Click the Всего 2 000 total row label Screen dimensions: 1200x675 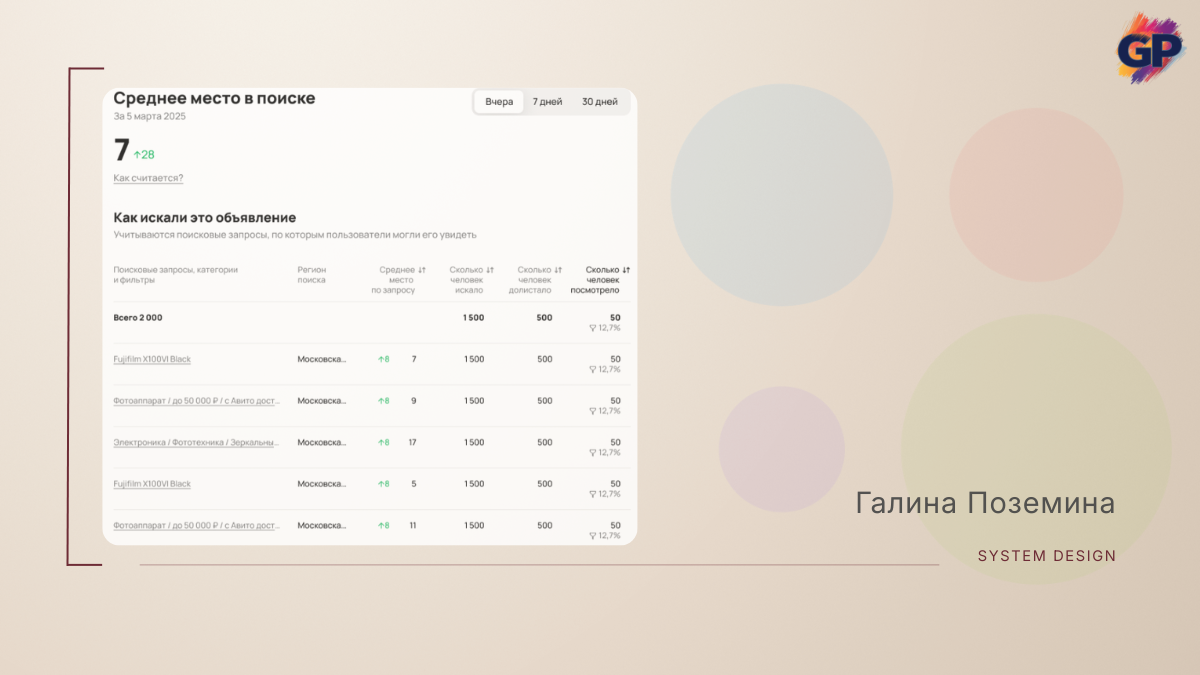(138, 318)
